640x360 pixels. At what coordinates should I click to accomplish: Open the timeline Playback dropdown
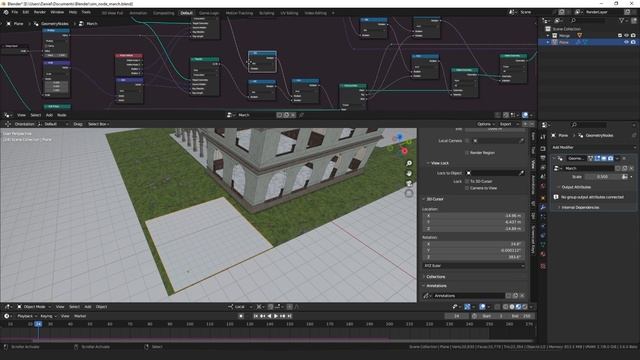click(x=27, y=316)
